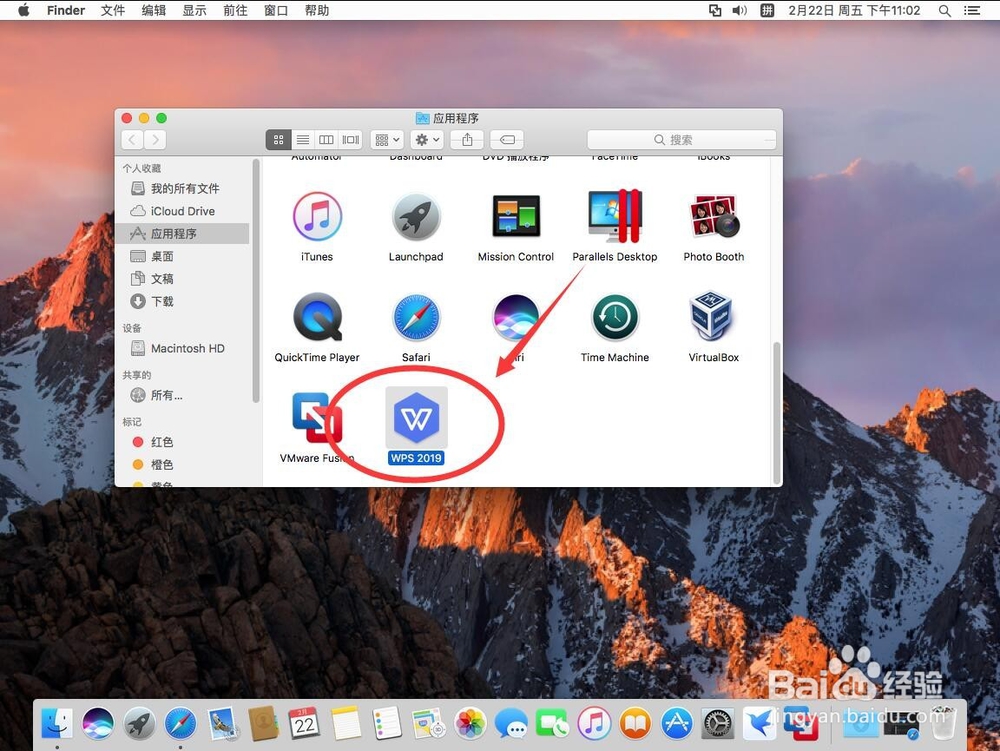1000x751 pixels.
Task: Switch to list view
Action: pos(303,140)
